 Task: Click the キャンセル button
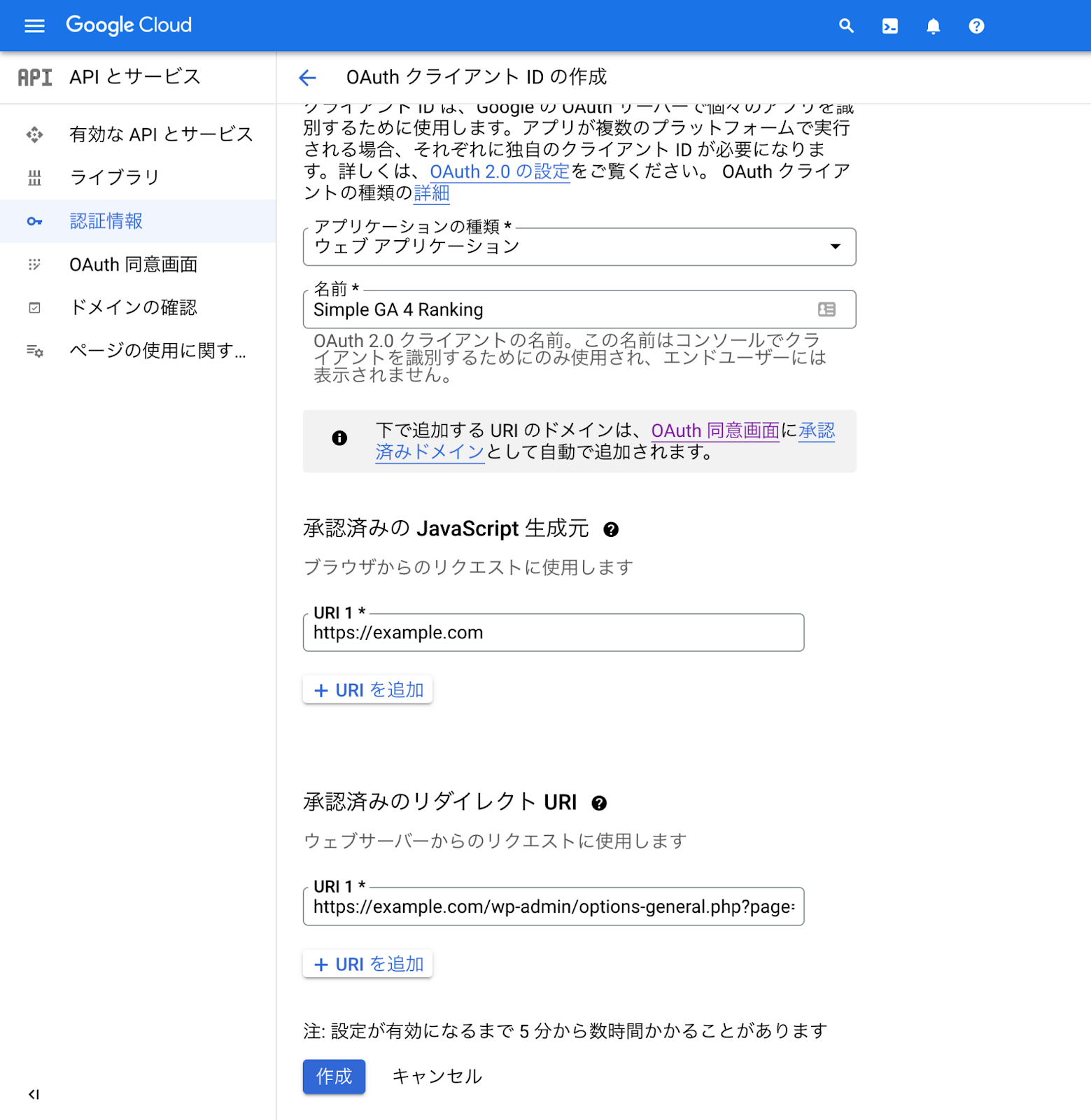[437, 1077]
